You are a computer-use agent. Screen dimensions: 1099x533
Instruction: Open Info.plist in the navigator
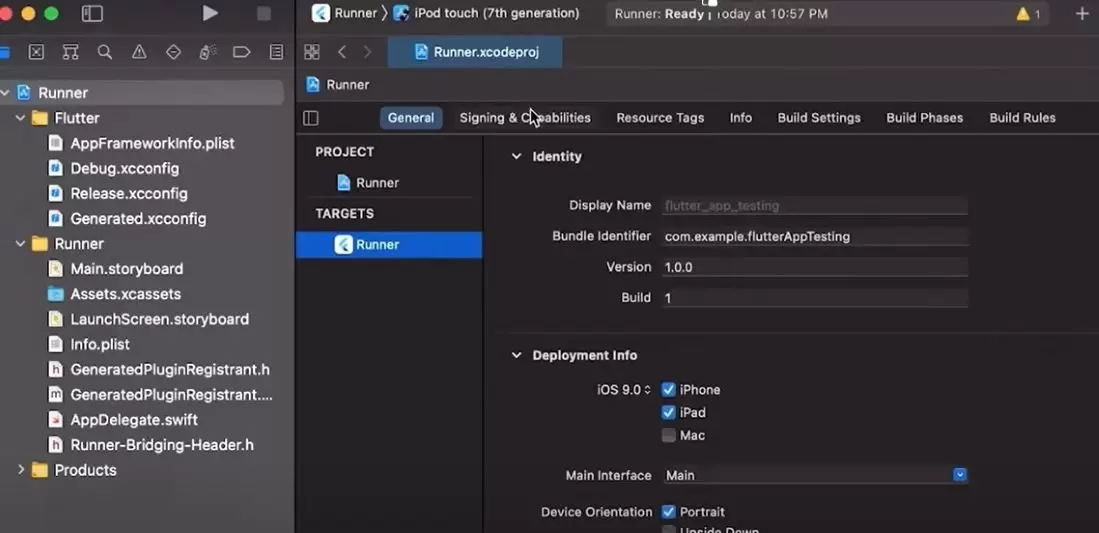tap(100, 344)
